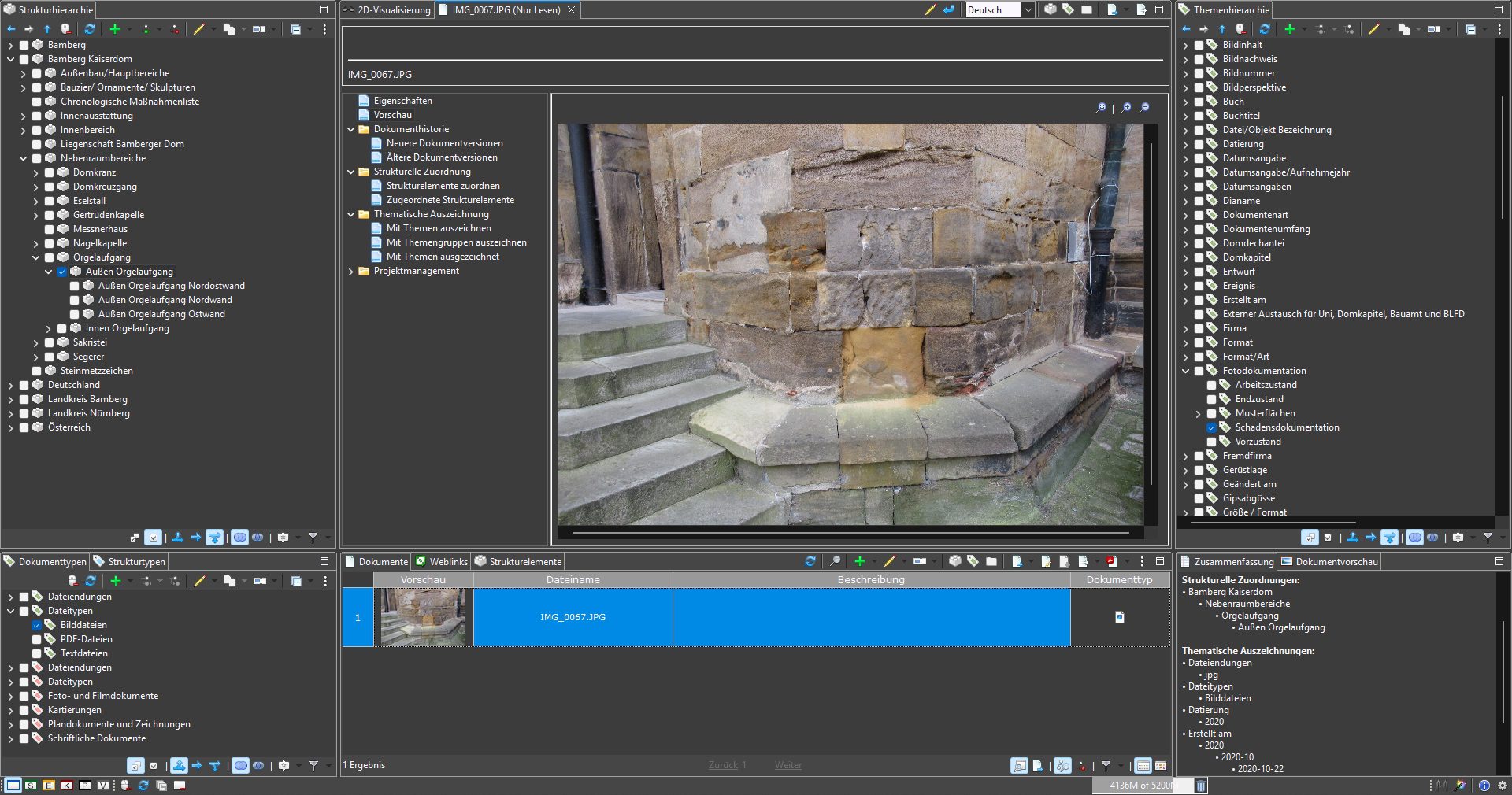Collapse the Fotodokumentation theme node
Viewport: 1512px width, 795px height.
click(x=1186, y=371)
